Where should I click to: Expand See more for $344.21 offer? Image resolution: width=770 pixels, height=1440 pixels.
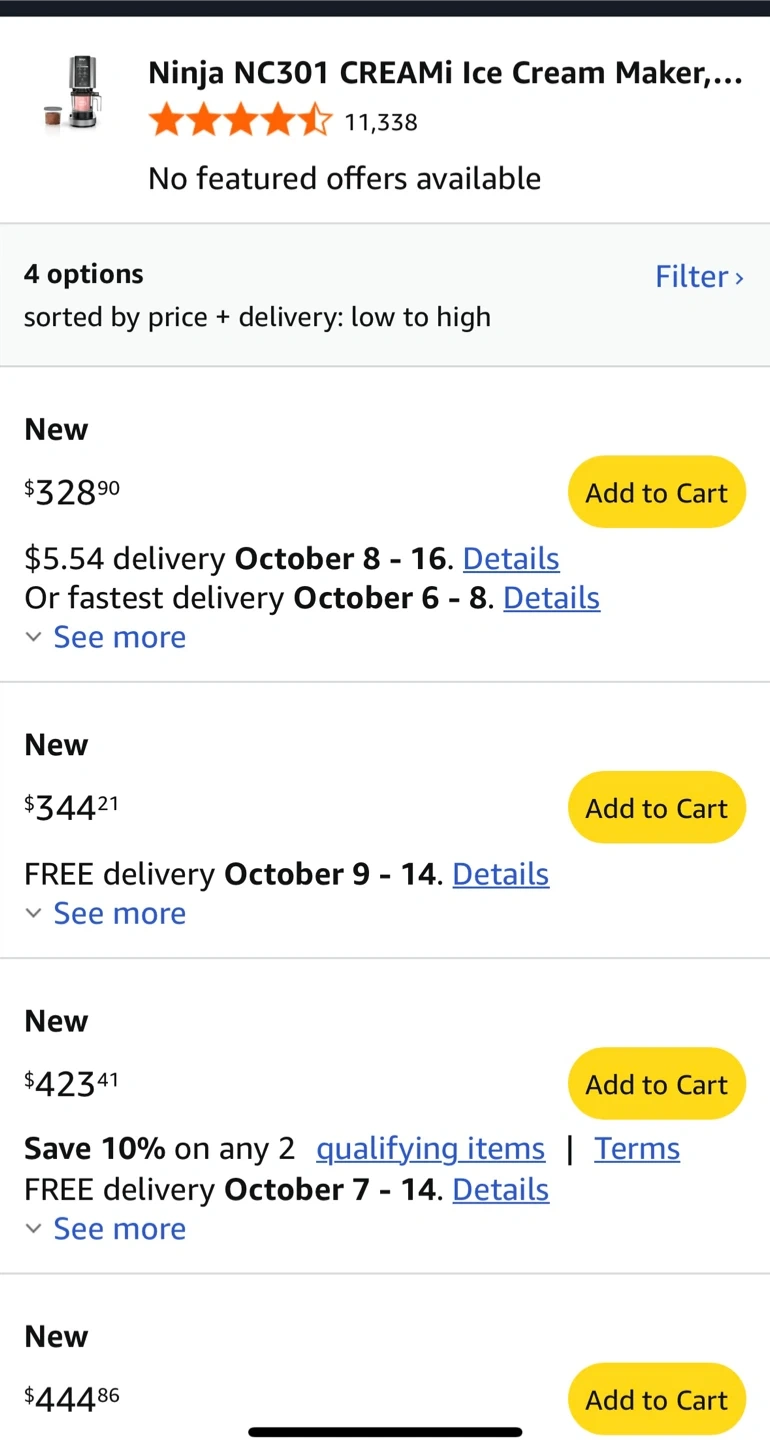[118, 913]
